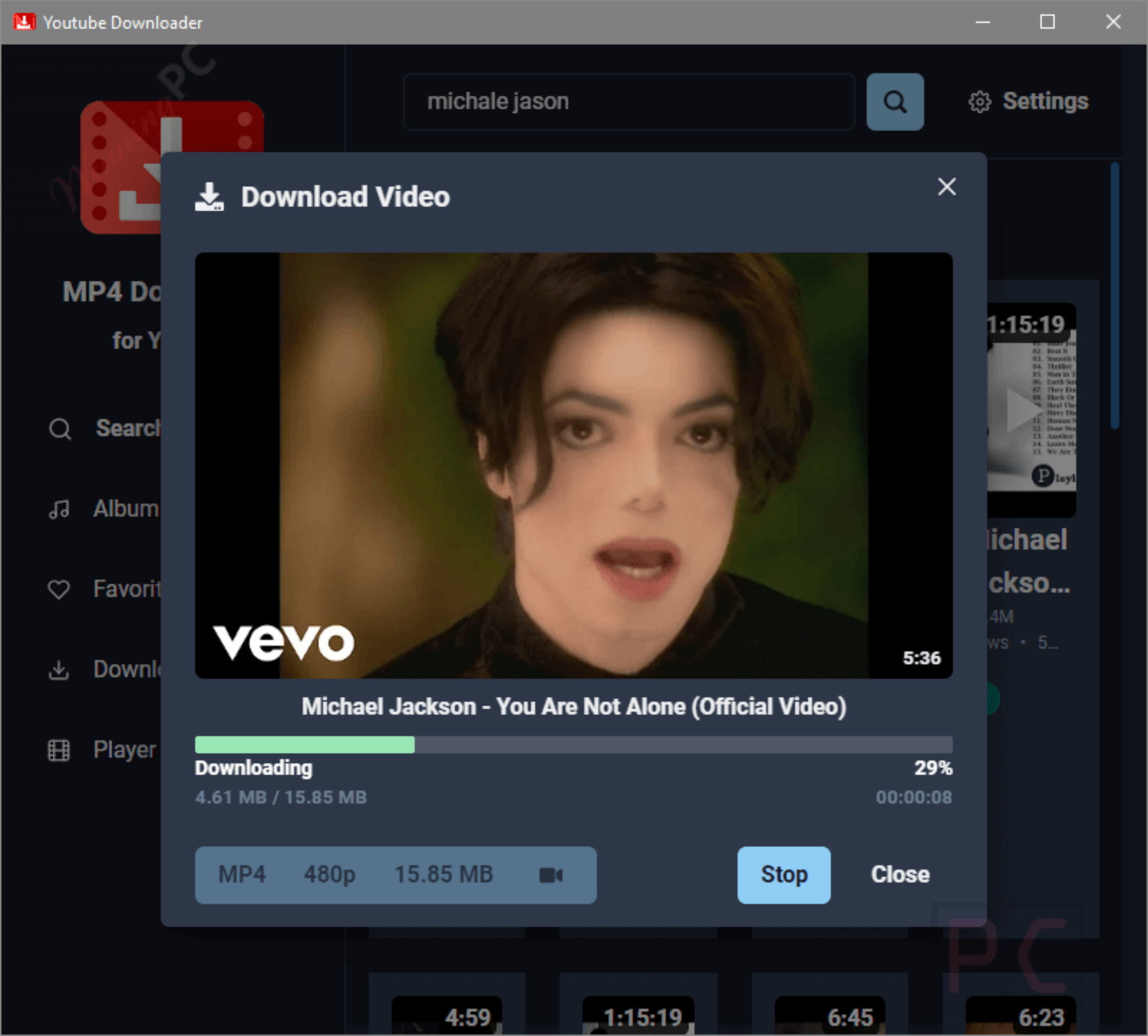Click the music note Album icon
Screen dimensions: 1148x1036
59,509
